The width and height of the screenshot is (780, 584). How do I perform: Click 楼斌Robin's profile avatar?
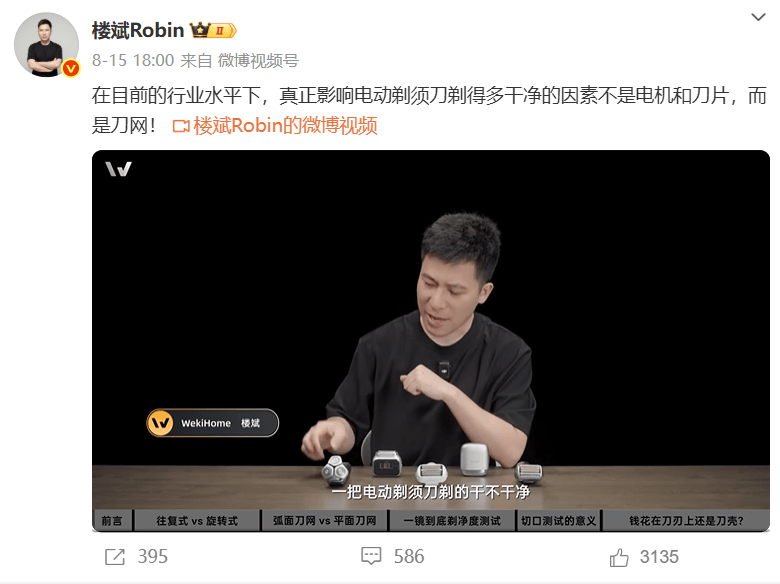46,45
